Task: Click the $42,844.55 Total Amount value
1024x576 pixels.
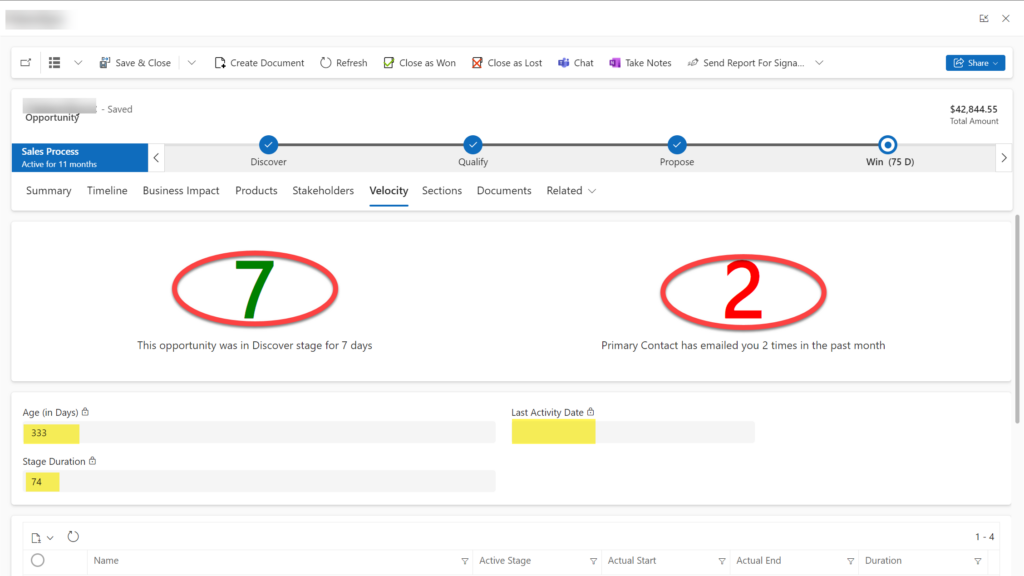Action: [974, 109]
